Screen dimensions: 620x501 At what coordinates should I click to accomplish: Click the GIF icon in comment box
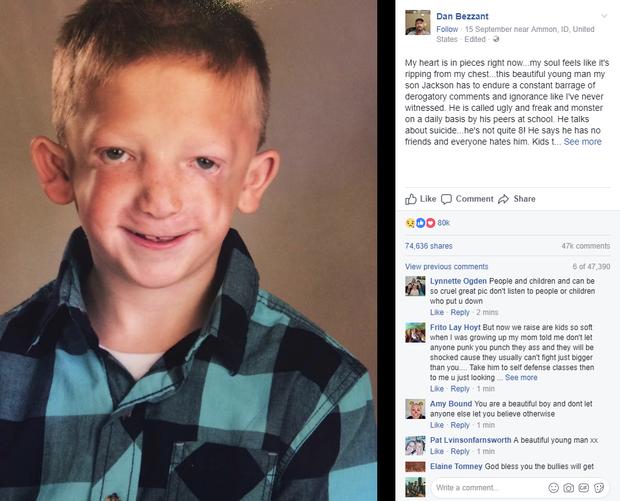(x=584, y=488)
